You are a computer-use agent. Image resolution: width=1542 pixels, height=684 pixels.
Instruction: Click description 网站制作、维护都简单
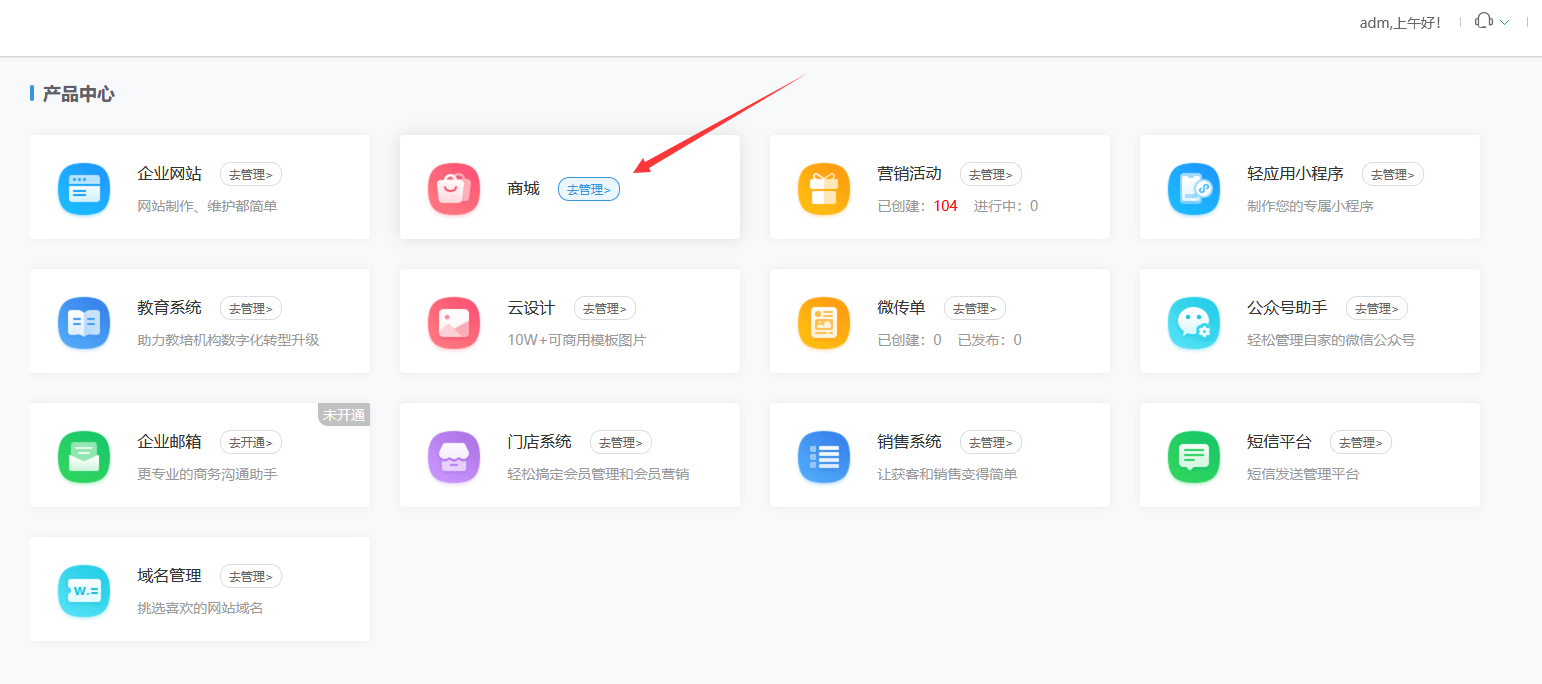tap(207, 206)
